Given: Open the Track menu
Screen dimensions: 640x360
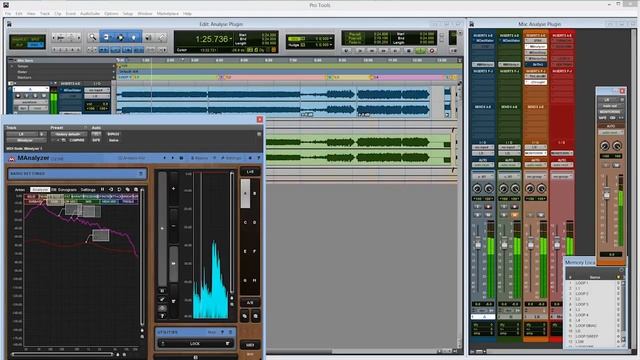Looking at the screenshot, I should click(44, 13).
